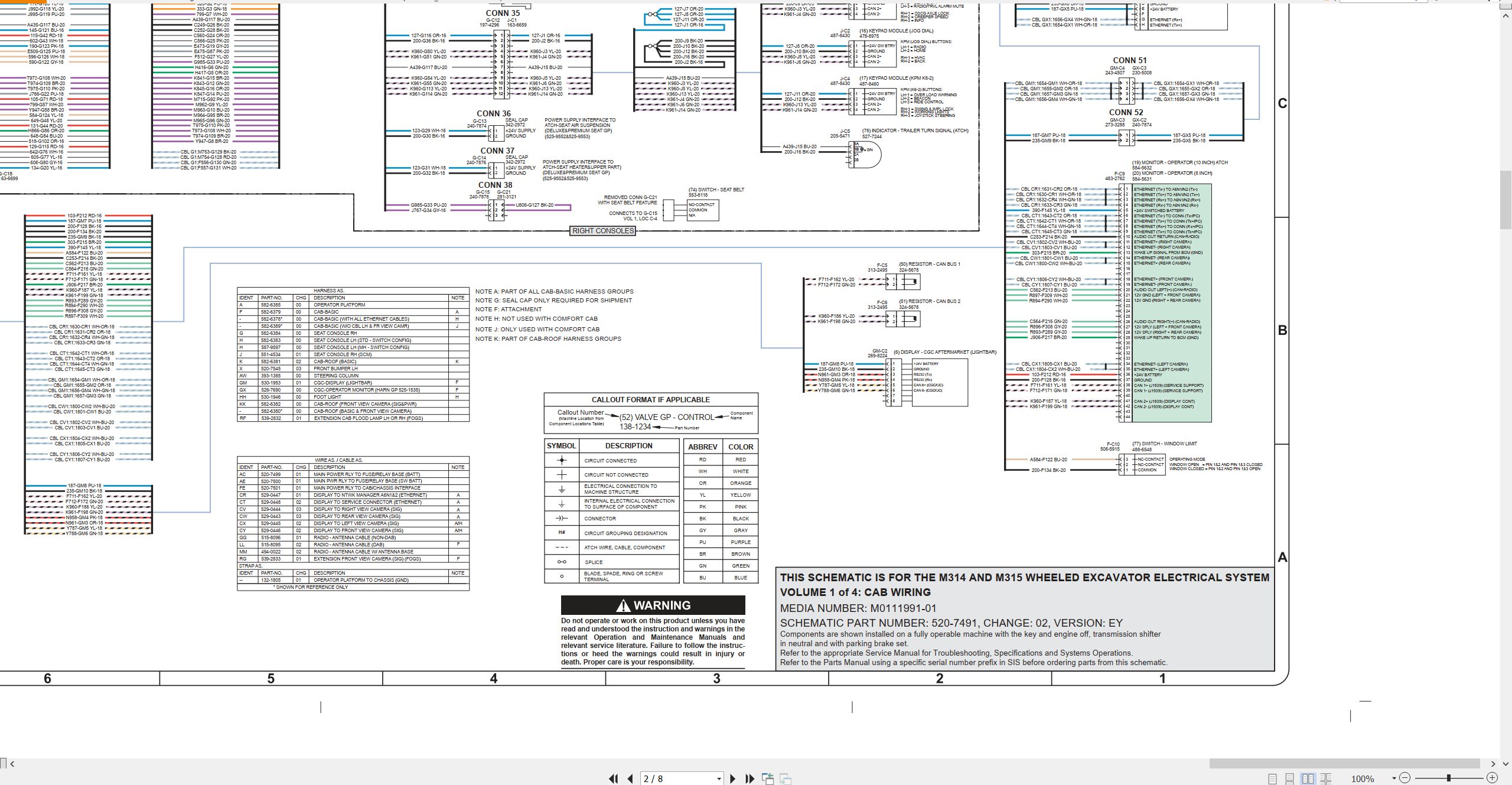Click the ABBREV table column header
1512x785 pixels.
(703, 447)
